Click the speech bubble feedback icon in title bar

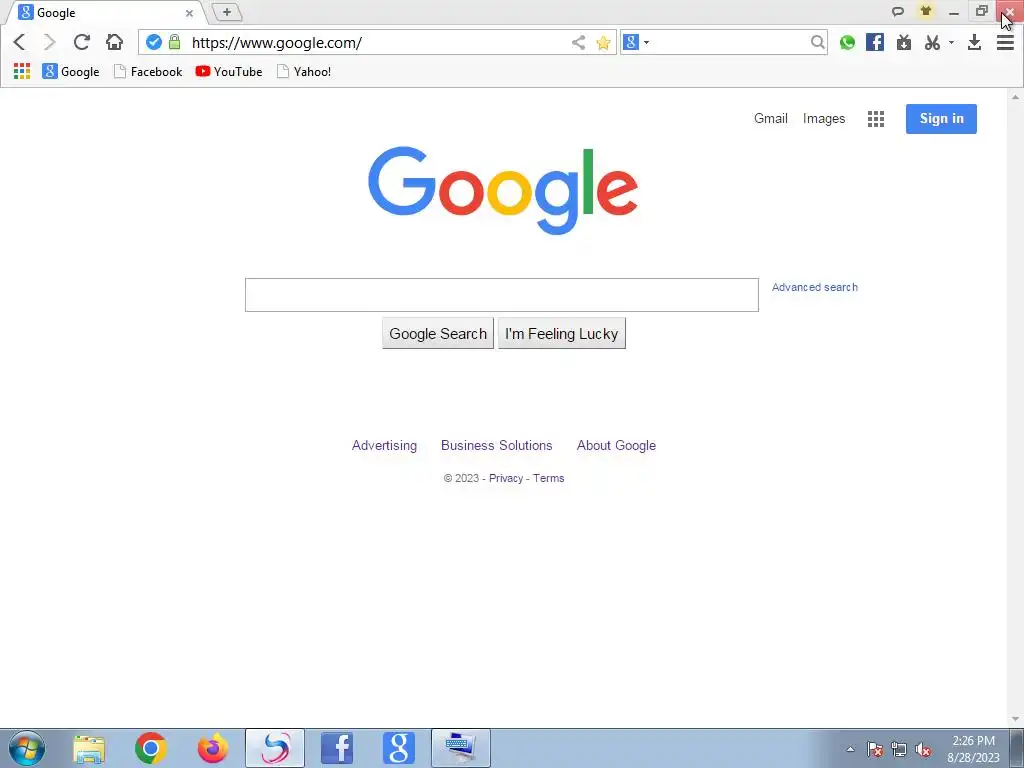898,11
